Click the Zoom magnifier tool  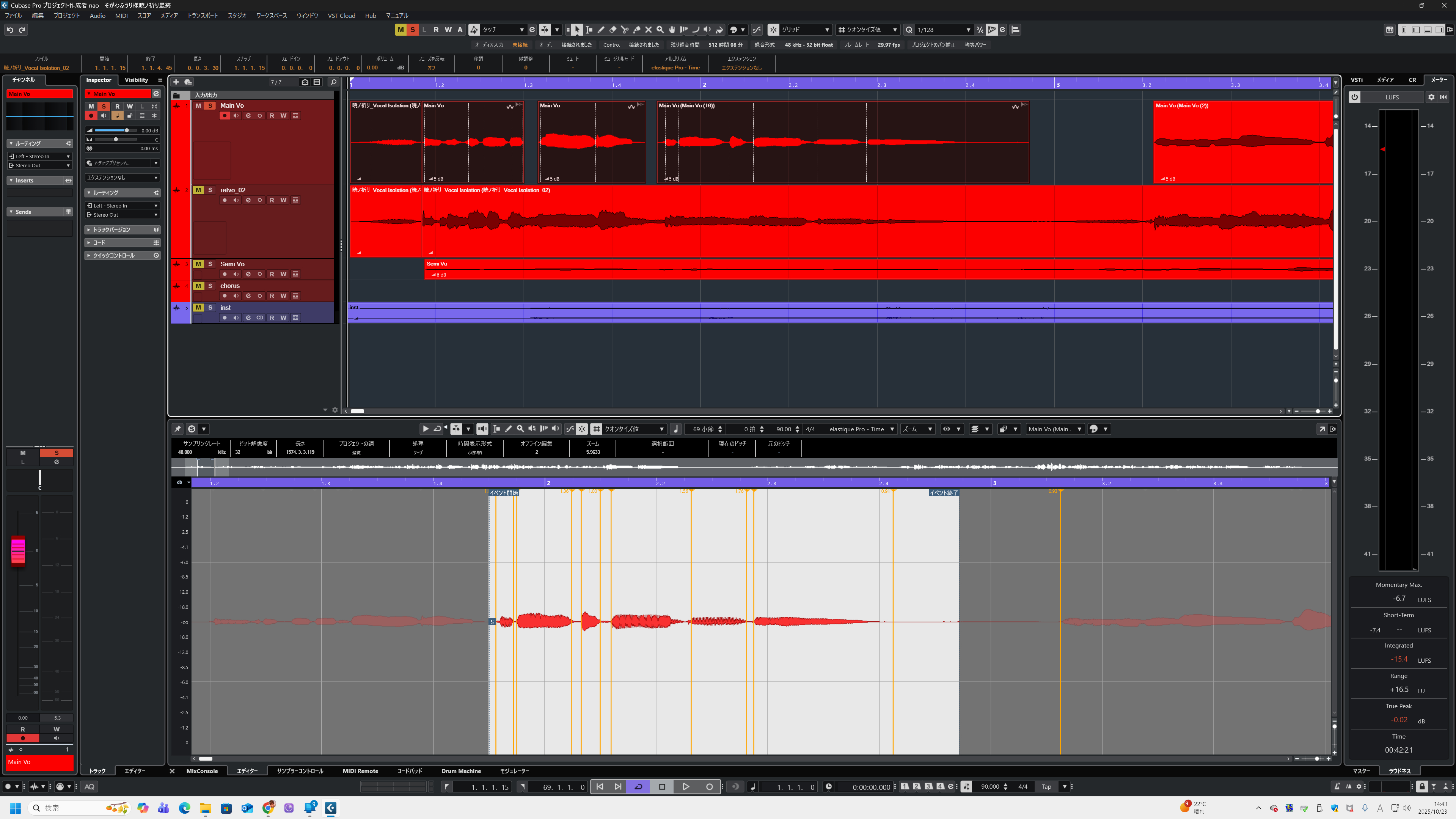[660, 30]
